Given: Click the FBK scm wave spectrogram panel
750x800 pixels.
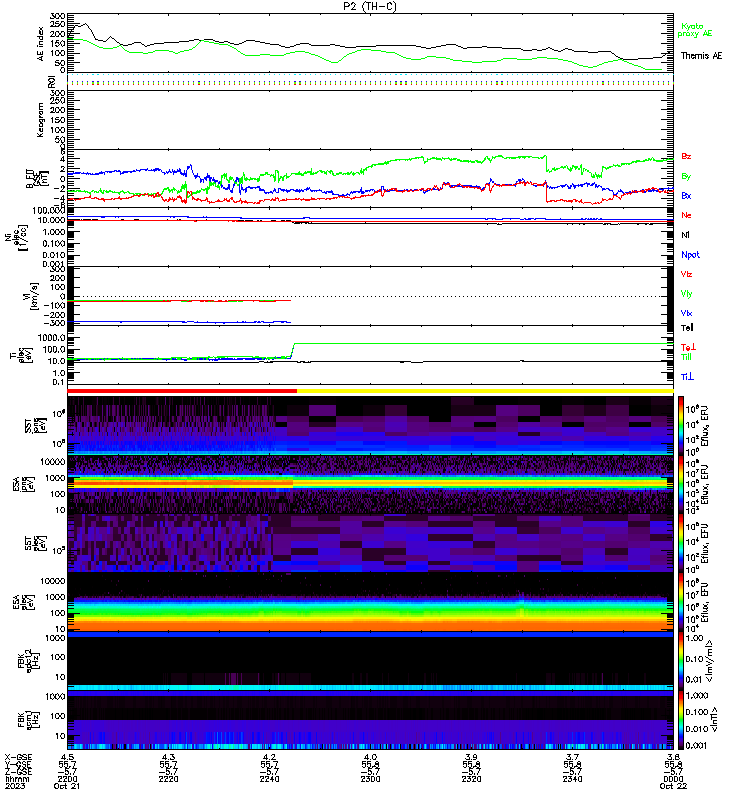Looking at the screenshot, I should pos(370,720).
